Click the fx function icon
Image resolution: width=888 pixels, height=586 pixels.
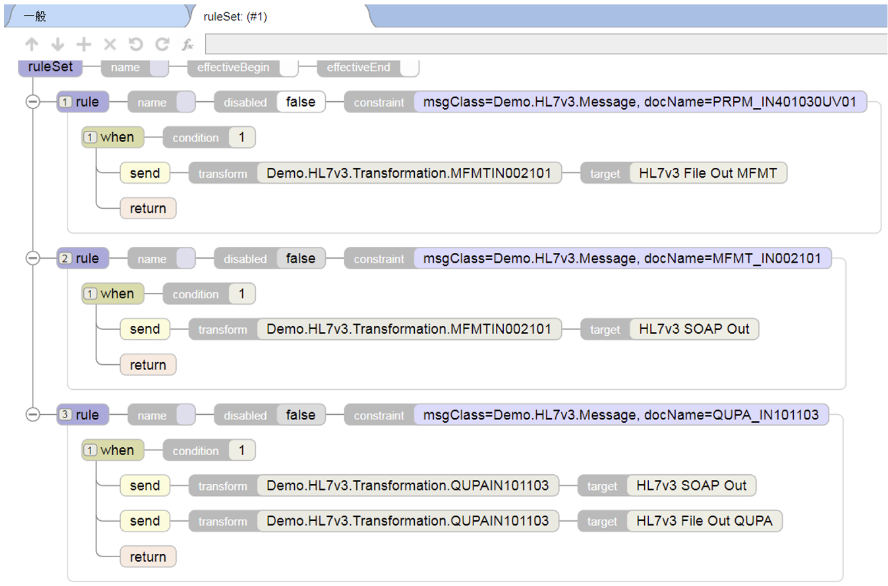point(187,45)
